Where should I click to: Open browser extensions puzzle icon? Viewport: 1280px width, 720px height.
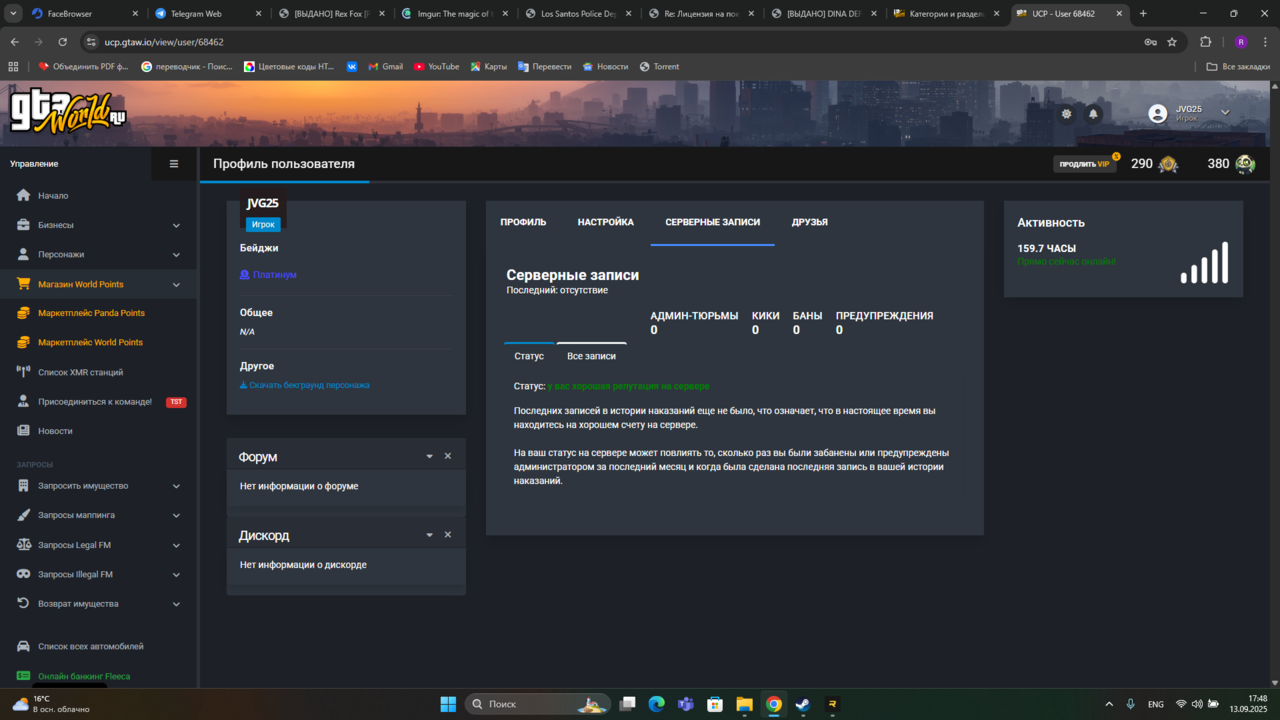point(1205,42)
